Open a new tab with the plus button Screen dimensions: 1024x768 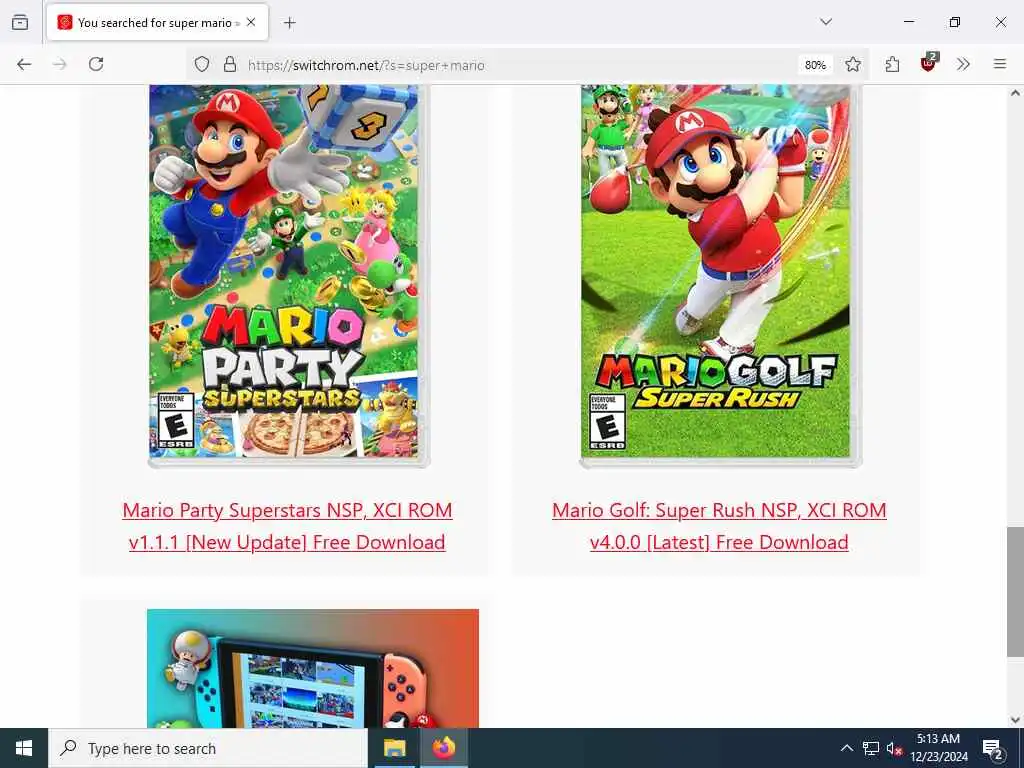[289, 23]
